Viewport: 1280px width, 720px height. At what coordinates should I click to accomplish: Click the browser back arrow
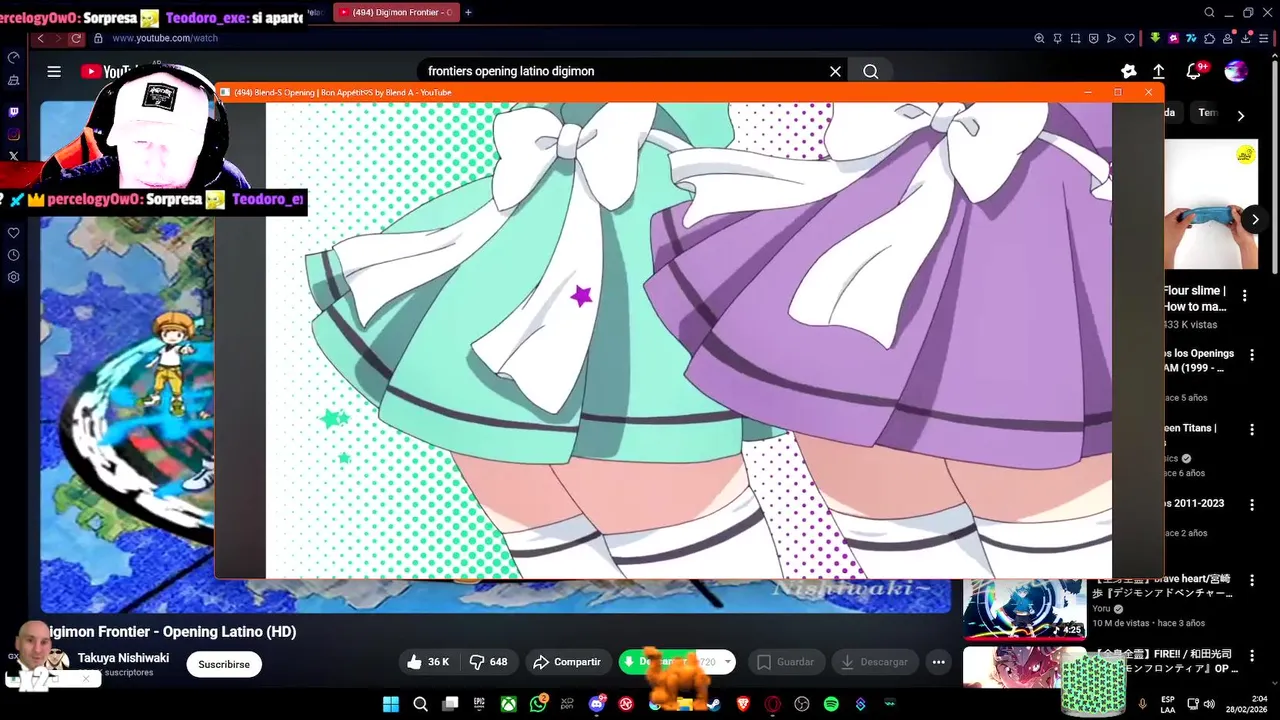(40, 38)
